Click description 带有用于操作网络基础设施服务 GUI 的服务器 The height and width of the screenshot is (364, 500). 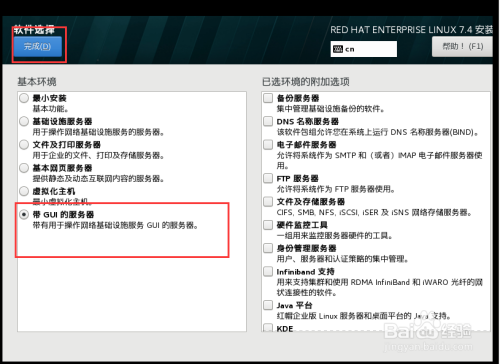pyautogui.click(x=115, y=225)
